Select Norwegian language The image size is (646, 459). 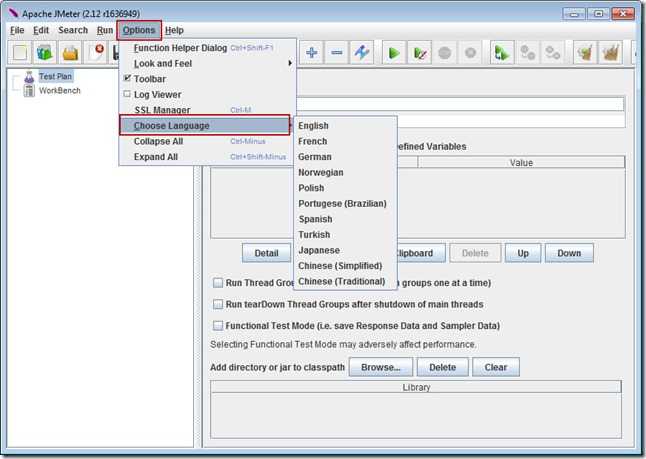coord(345,173)
